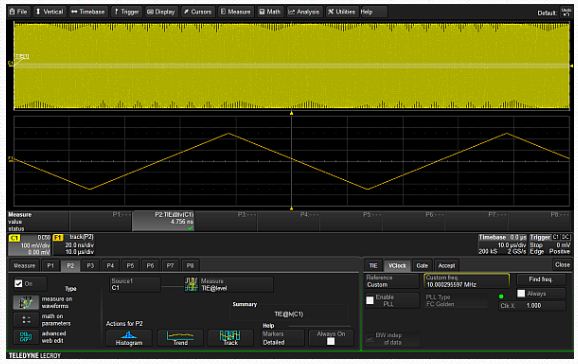Open the Vertical menu
The width and height of the screenshot is (578, 364).
[49, 12]
